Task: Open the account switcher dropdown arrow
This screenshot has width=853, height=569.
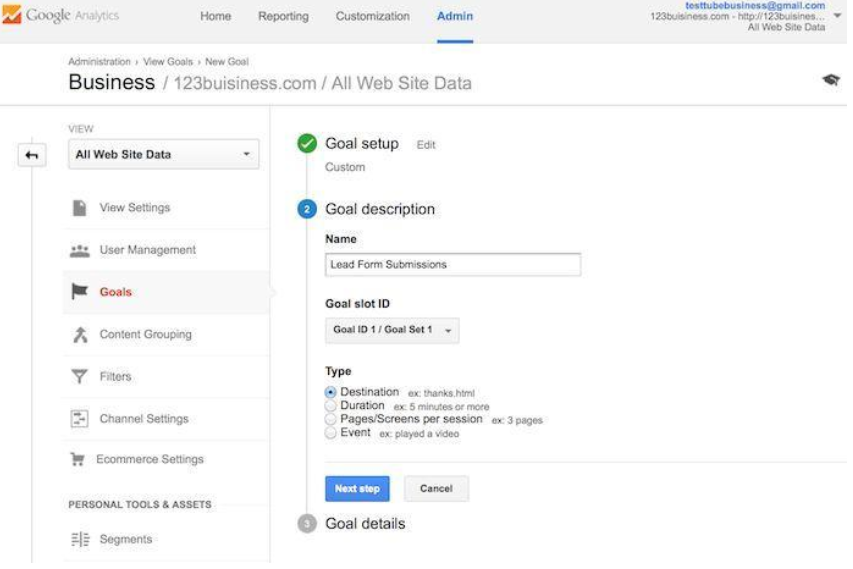Action: 837,16
